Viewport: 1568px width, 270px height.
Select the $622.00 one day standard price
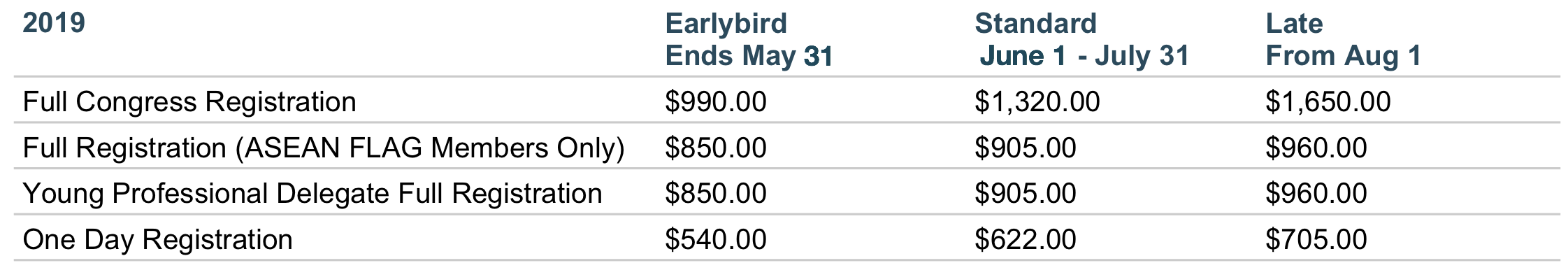point(1026,240)
